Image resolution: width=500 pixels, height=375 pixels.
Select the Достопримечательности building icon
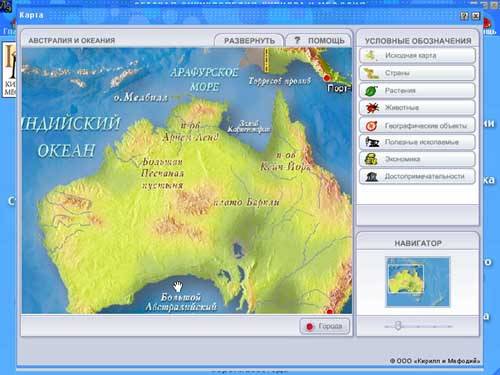(x=371, y=177)
